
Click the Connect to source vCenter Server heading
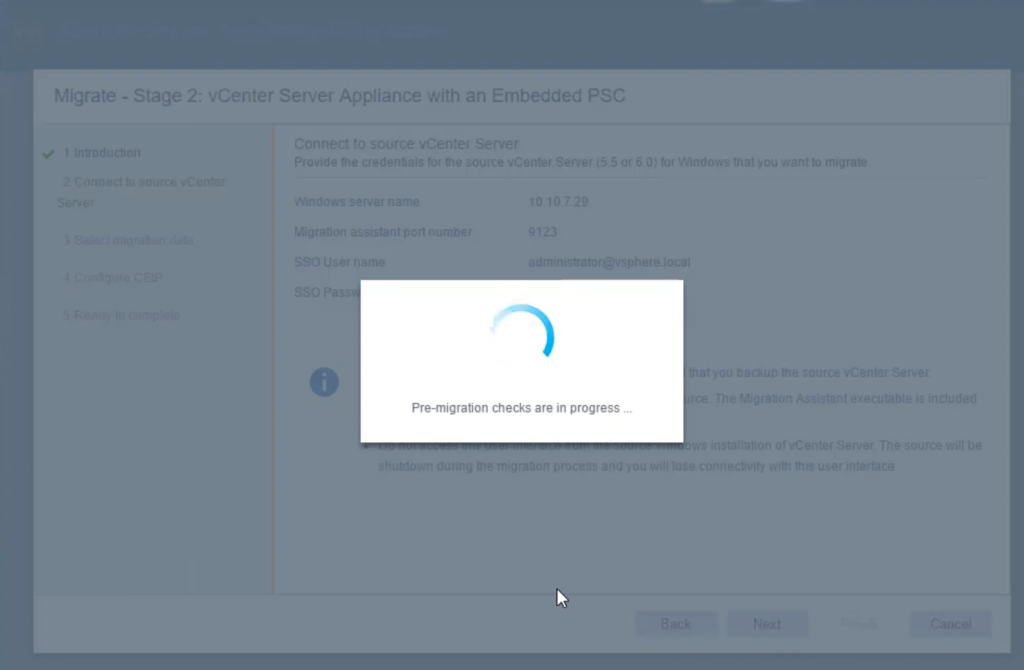406,144
